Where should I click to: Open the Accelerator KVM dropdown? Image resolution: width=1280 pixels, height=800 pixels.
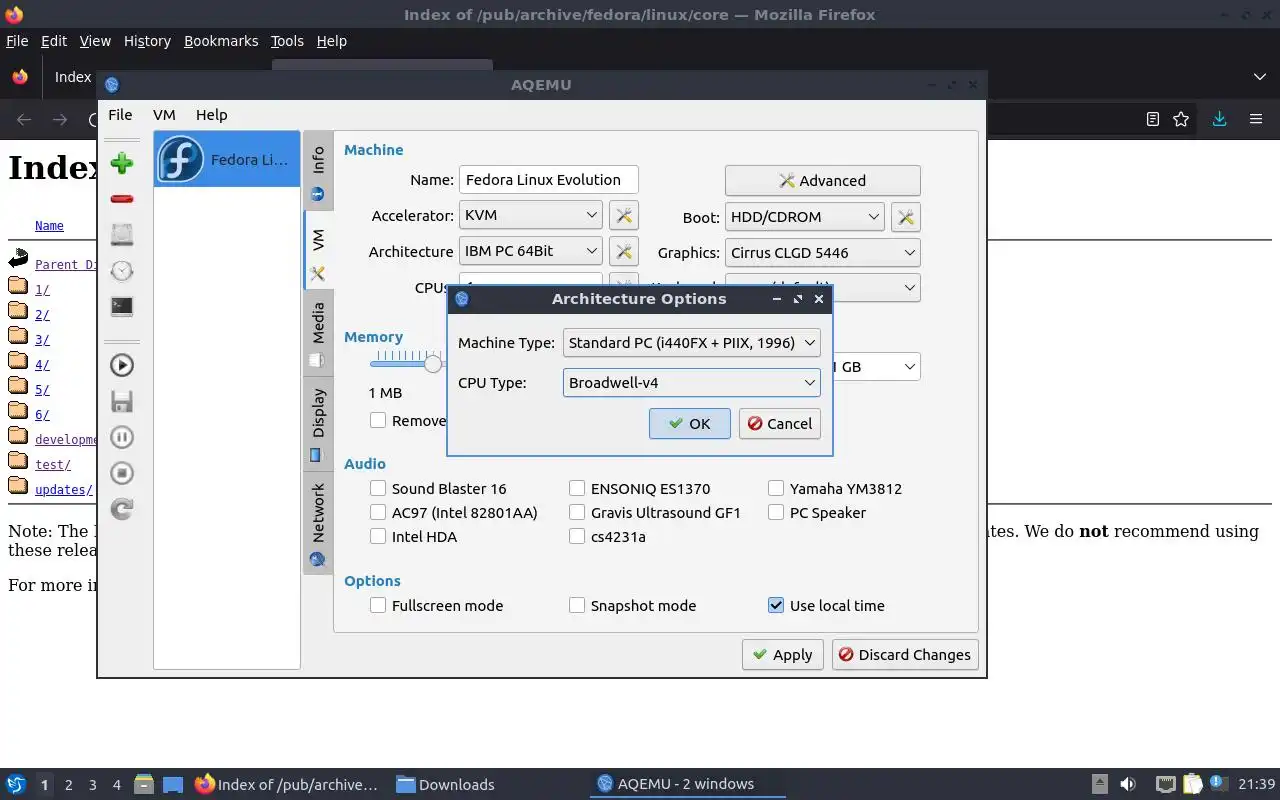pyautogui.click(x=531, y=215)
